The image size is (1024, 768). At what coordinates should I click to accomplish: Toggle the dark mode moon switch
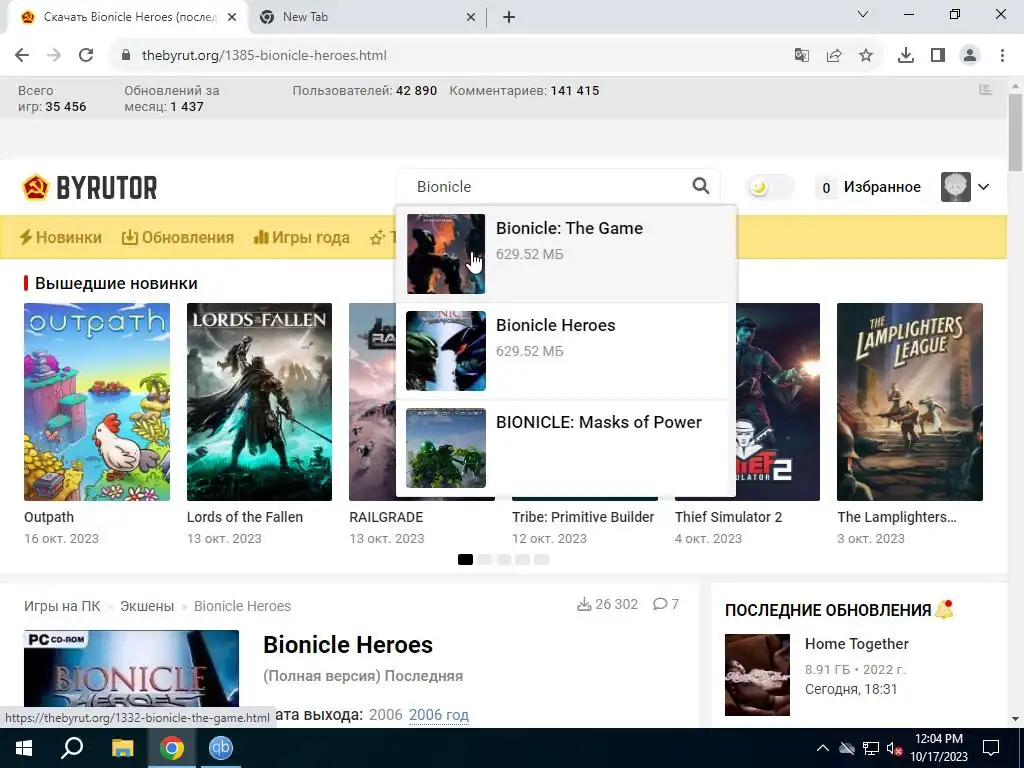770,187
